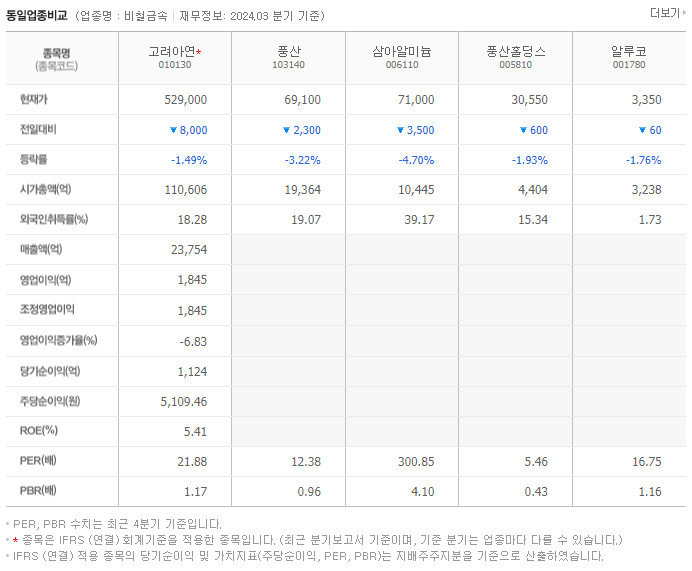The height and width of the screenshot is (571, 692).
Task: Select stock code 006110
Action: pos(402,65)
